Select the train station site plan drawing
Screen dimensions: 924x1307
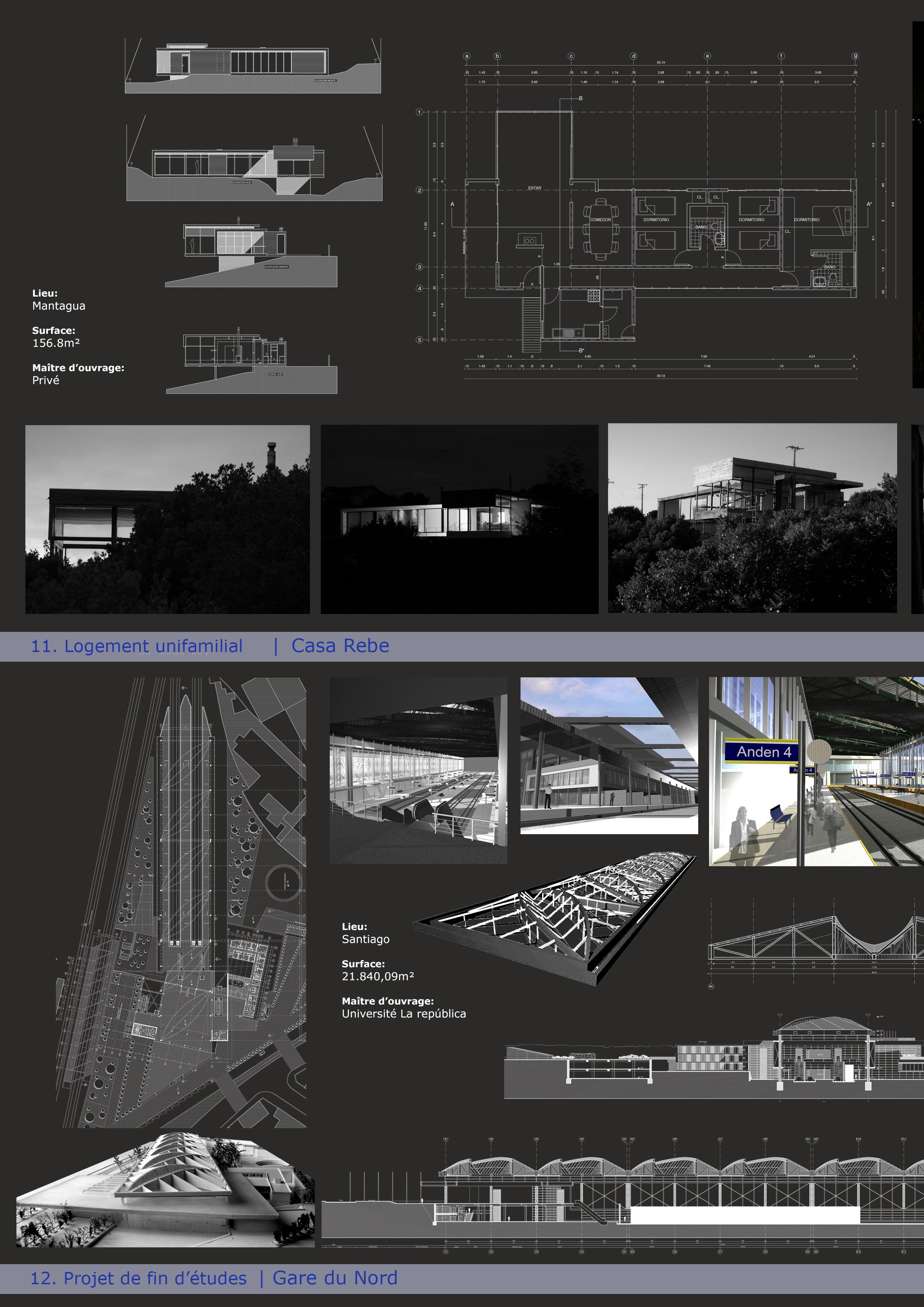click(x=182, y=902)
